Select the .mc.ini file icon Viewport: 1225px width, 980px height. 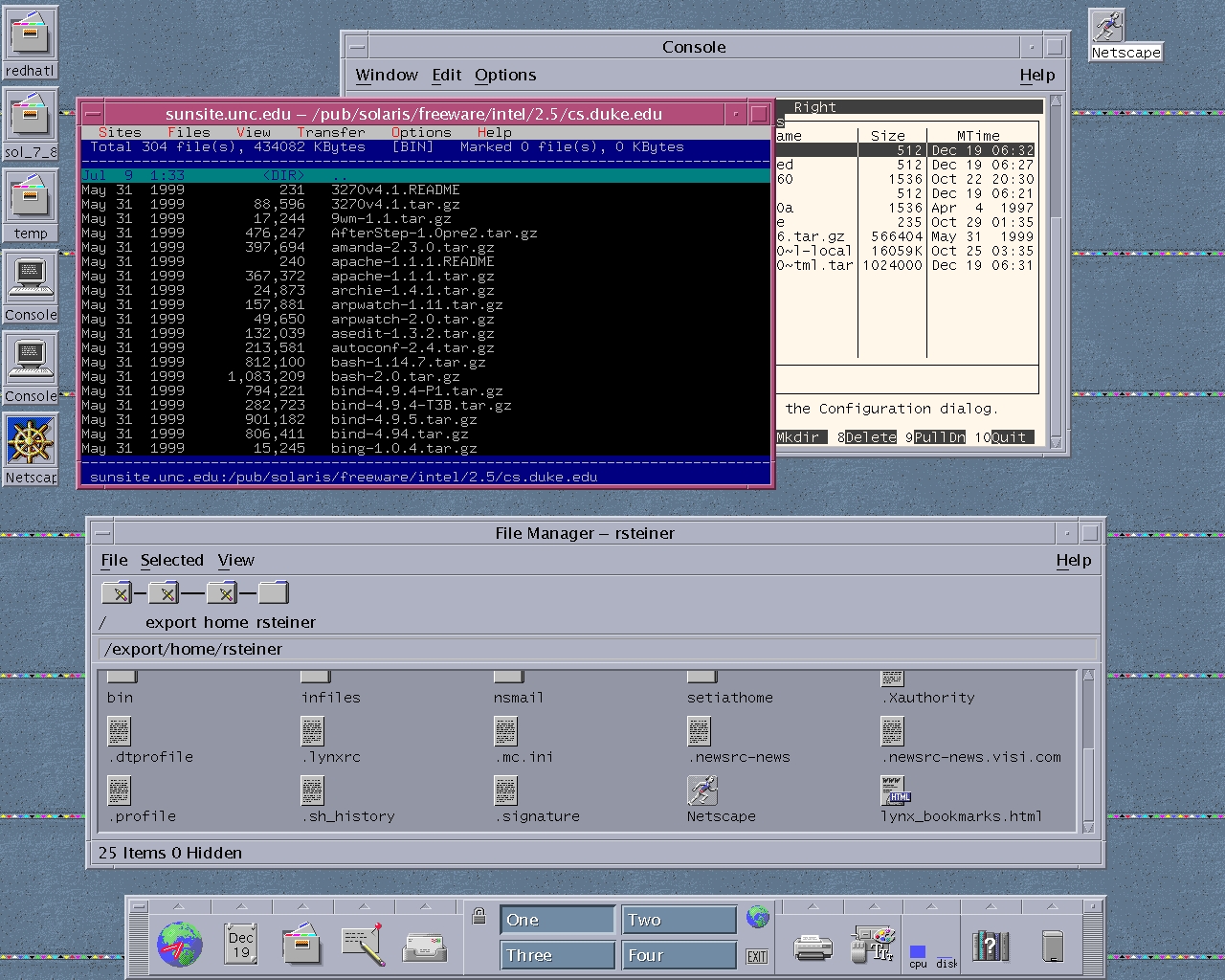coord(506,732)
